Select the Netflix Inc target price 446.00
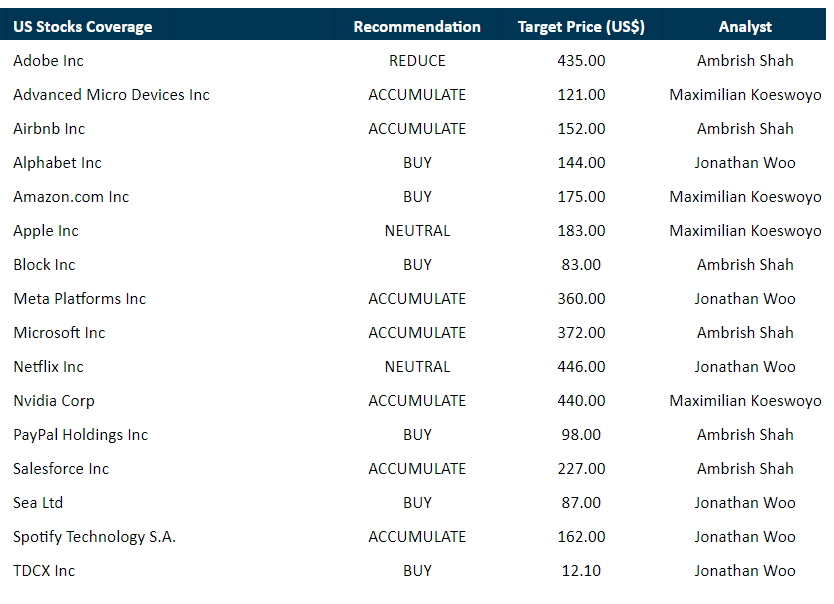This screenshot has width=834, height=604. [x=581, y=367]
